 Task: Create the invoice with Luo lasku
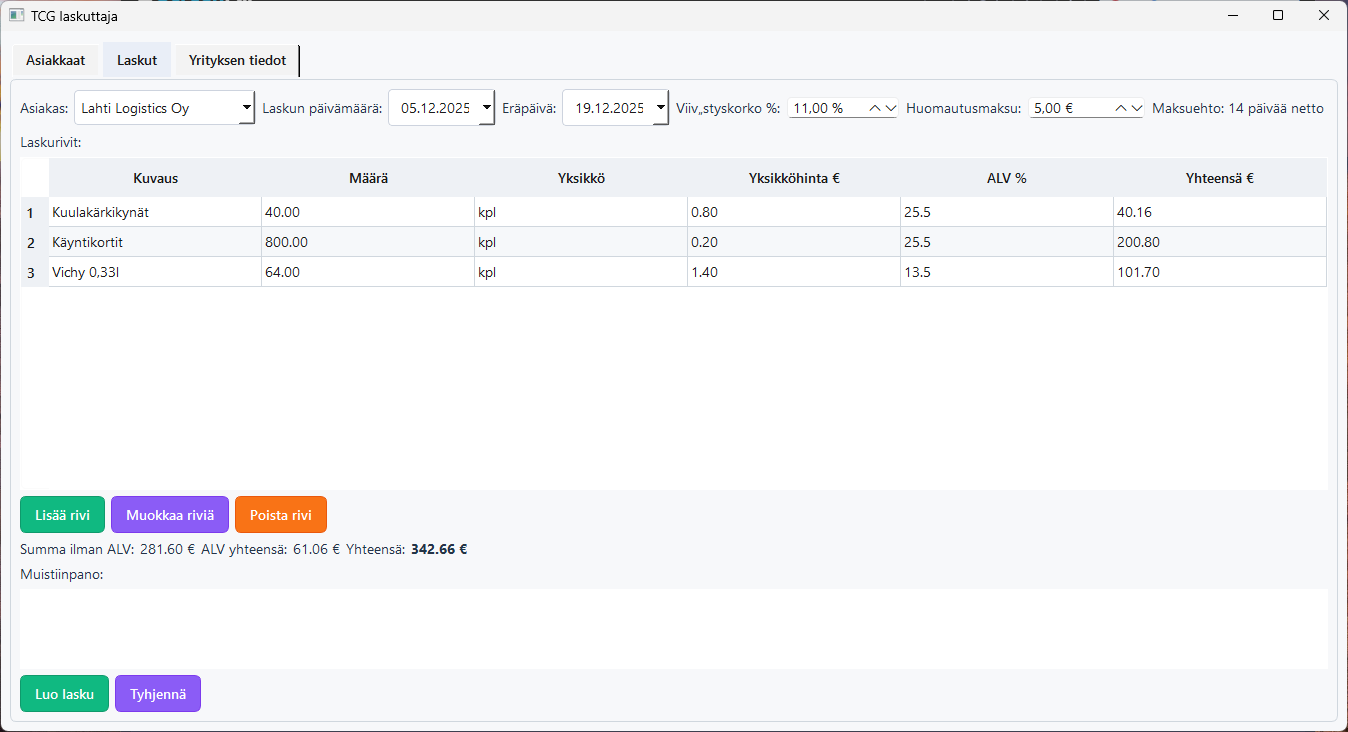pos(64,694)
